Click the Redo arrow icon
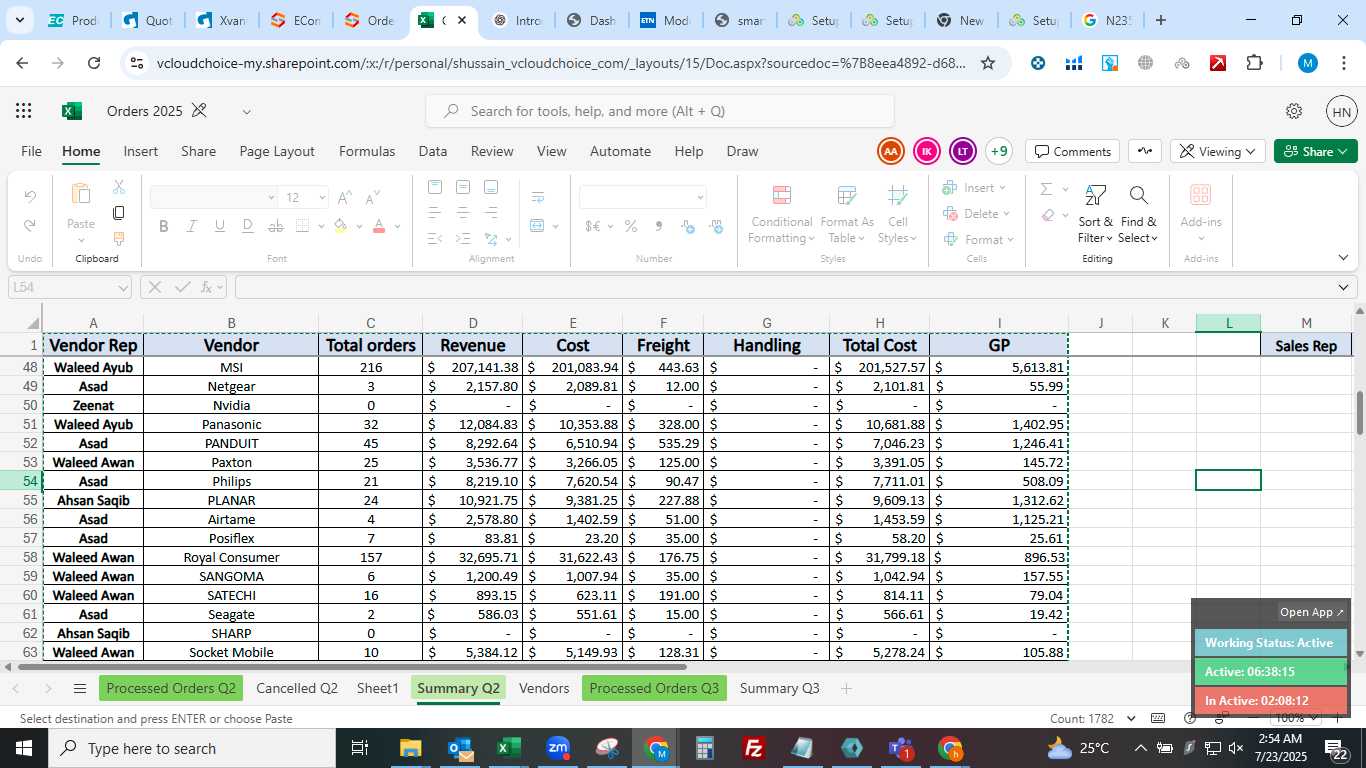The height and width of the screenshot is (768, 1366). click(30, 226)
